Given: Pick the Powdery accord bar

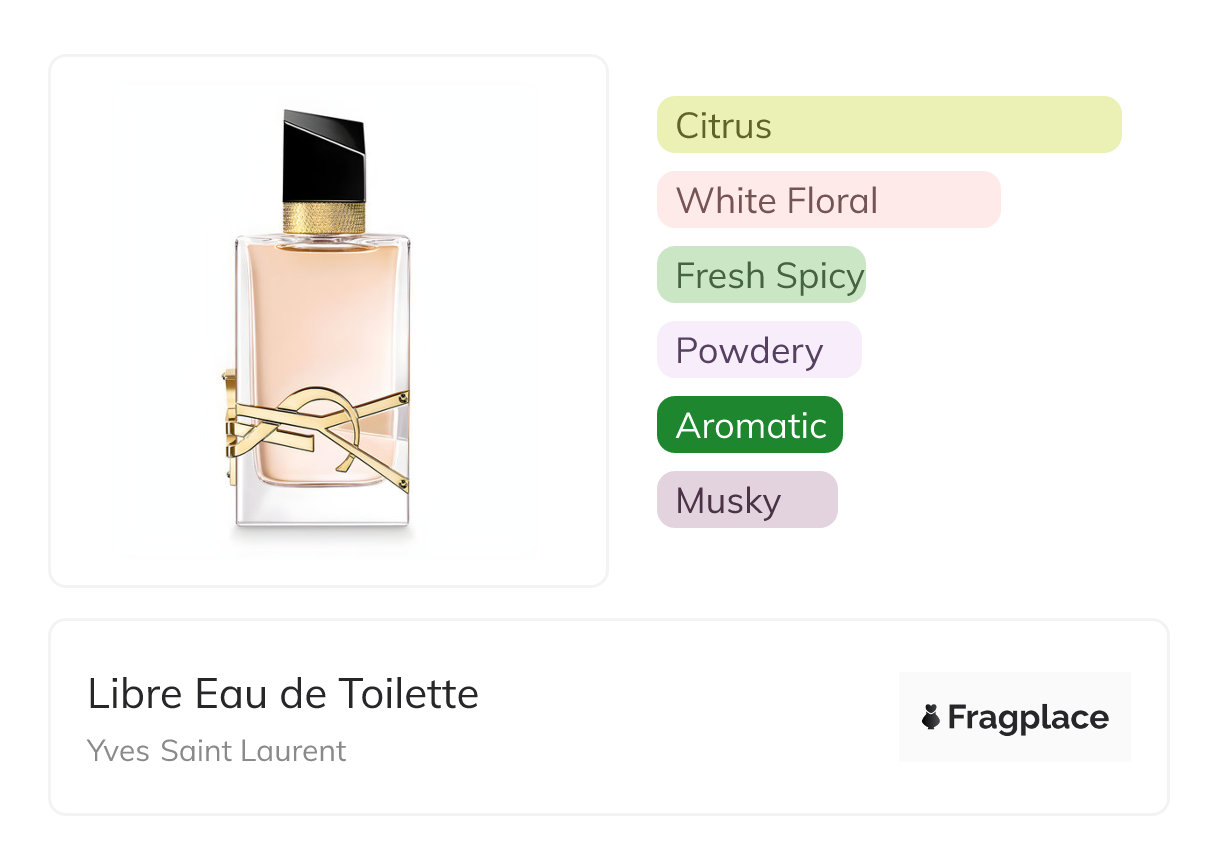Looking at the screenshot, I should tap(759, 350).
